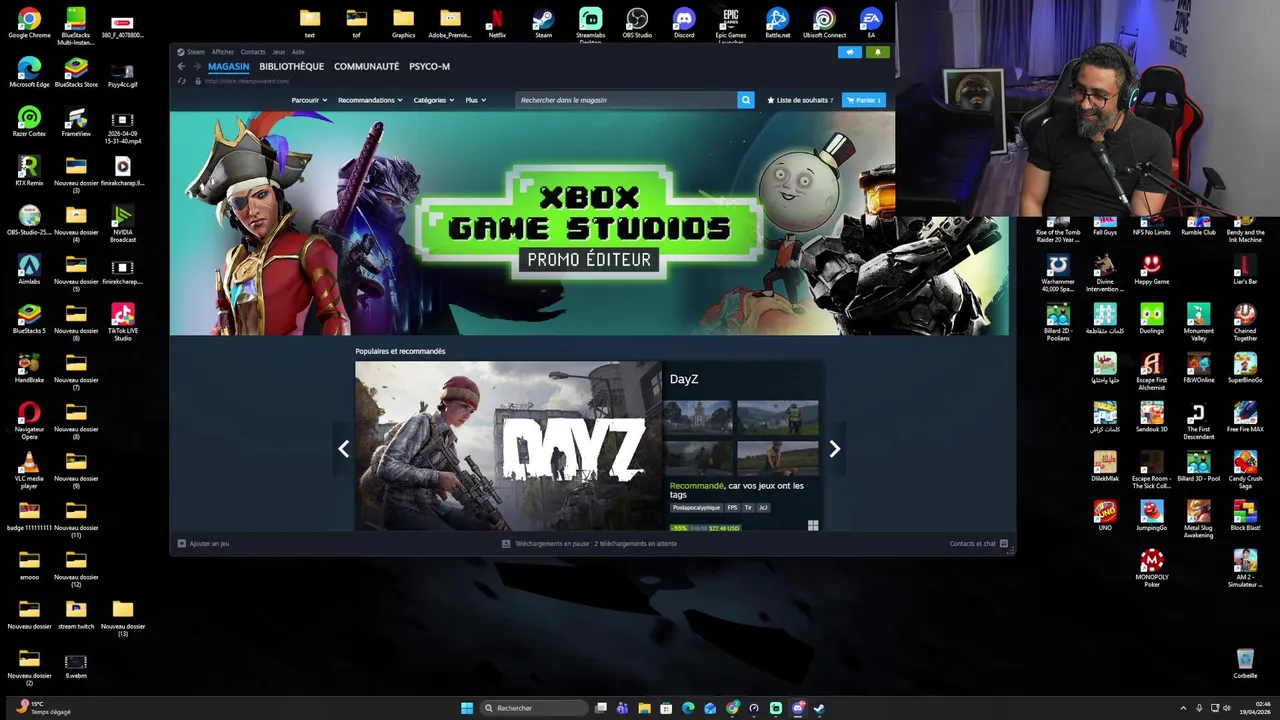The image size is (1280, 720).
Task: Open Navigateur Opera desktop shortcut
Action: point(29,421)
